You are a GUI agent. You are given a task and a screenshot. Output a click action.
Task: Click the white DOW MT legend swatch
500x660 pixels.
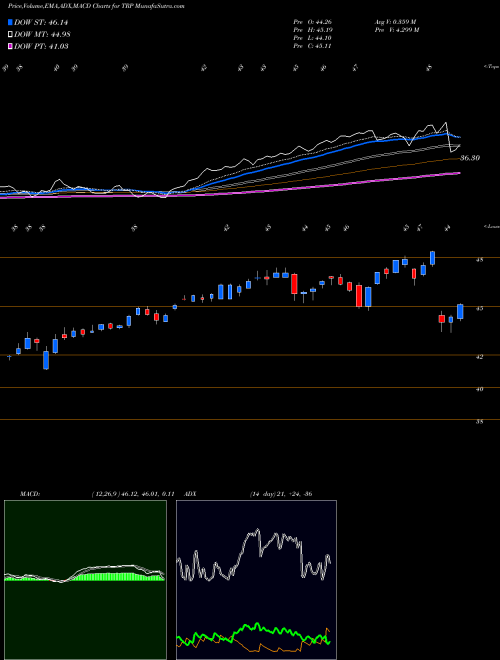(10, 34)
